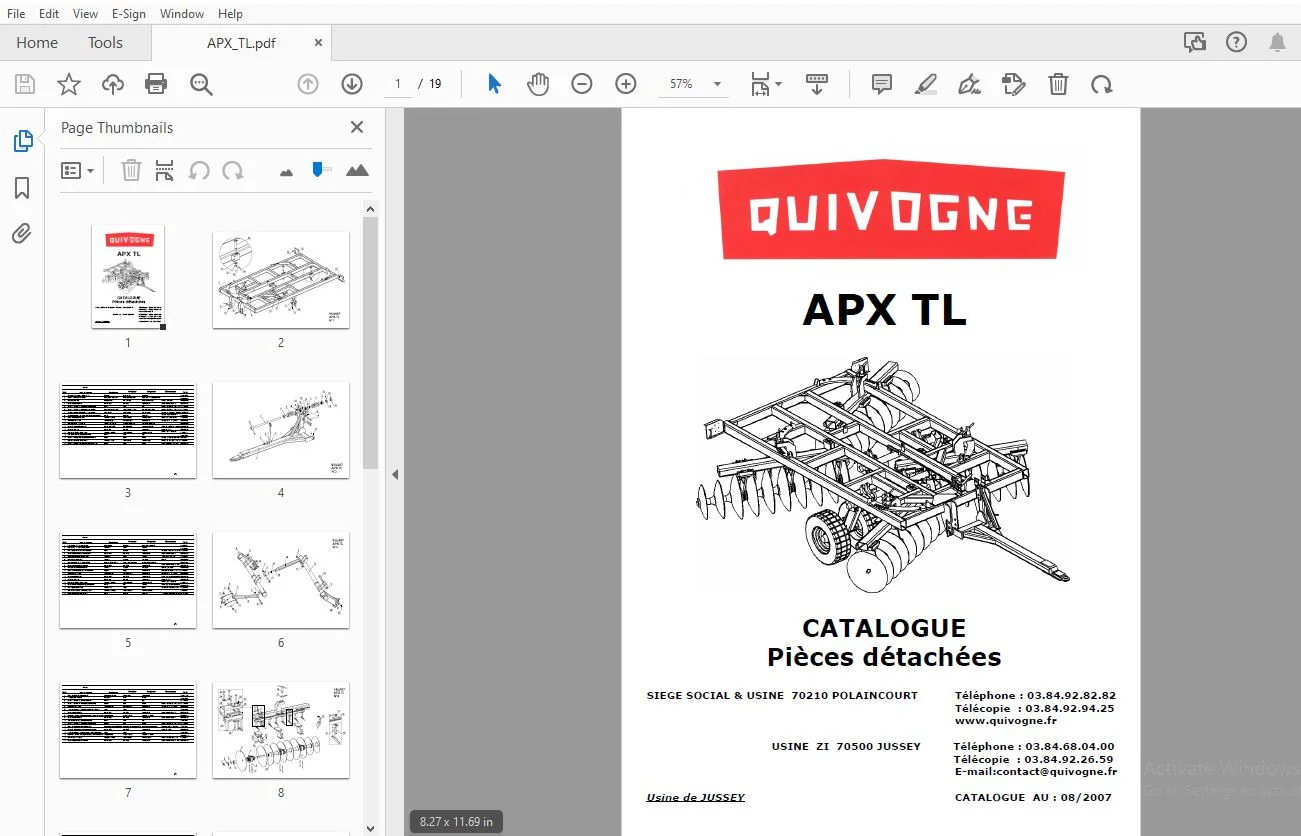Select page 8 thumbnail
The image size is (1301, 836).
[x=281, y=730]
